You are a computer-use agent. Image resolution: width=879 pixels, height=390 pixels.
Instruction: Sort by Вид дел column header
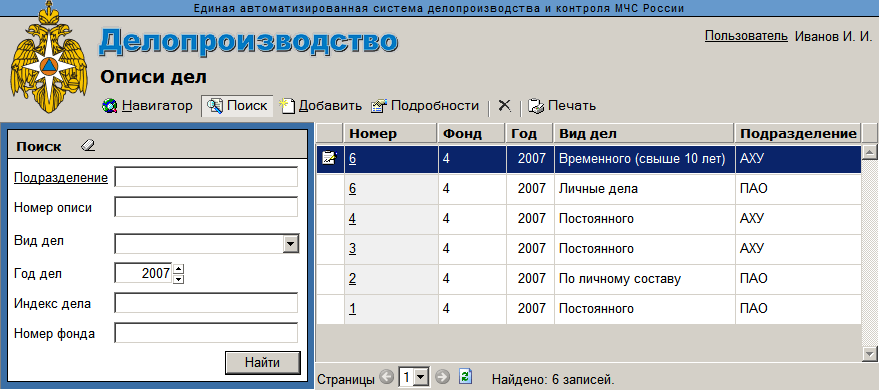(644, 133)
